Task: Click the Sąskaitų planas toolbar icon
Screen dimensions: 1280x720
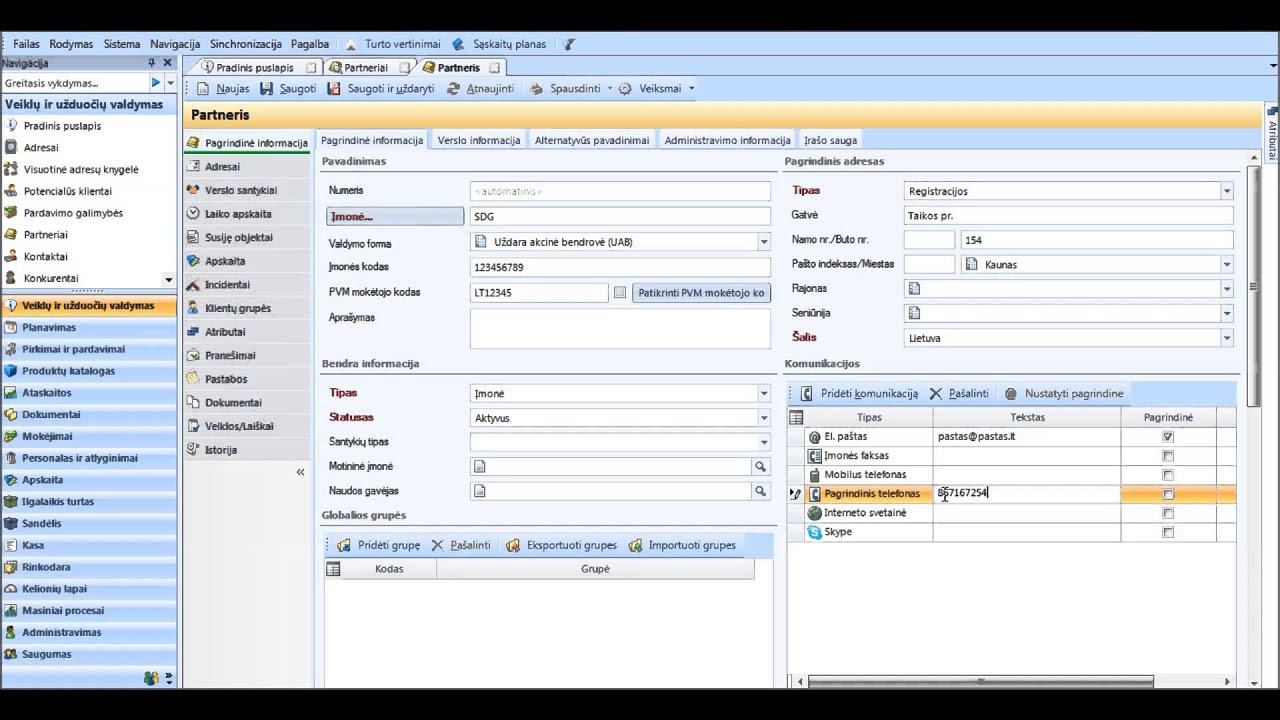Action: click(458, 44)
